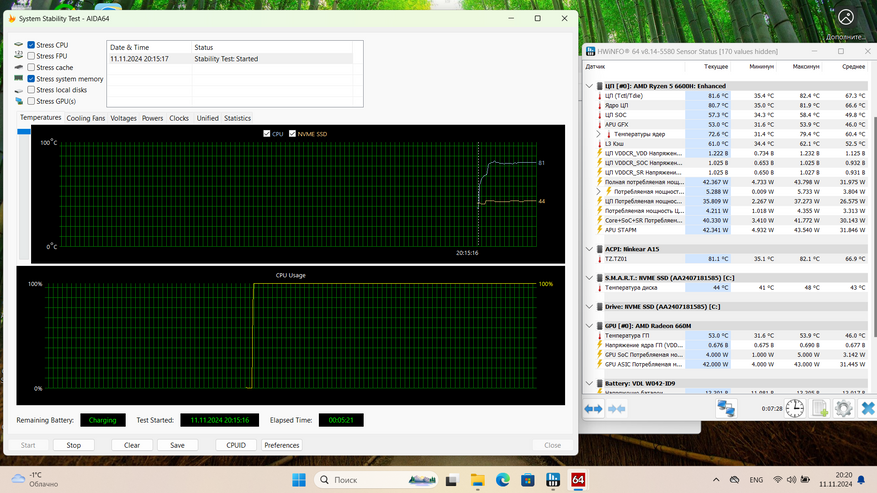Open HWiNFO network remote monitoring icon
The image size is (877, 493).
coord(726,409)
